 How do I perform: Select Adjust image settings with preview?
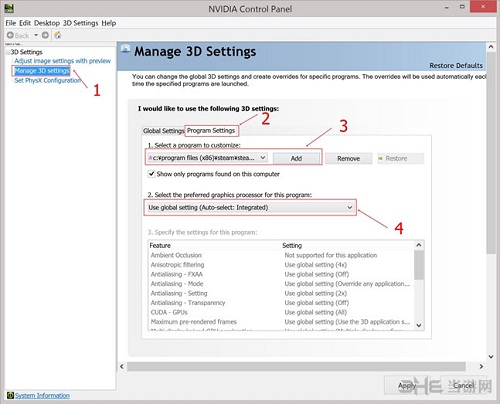(x=62, y=61)
